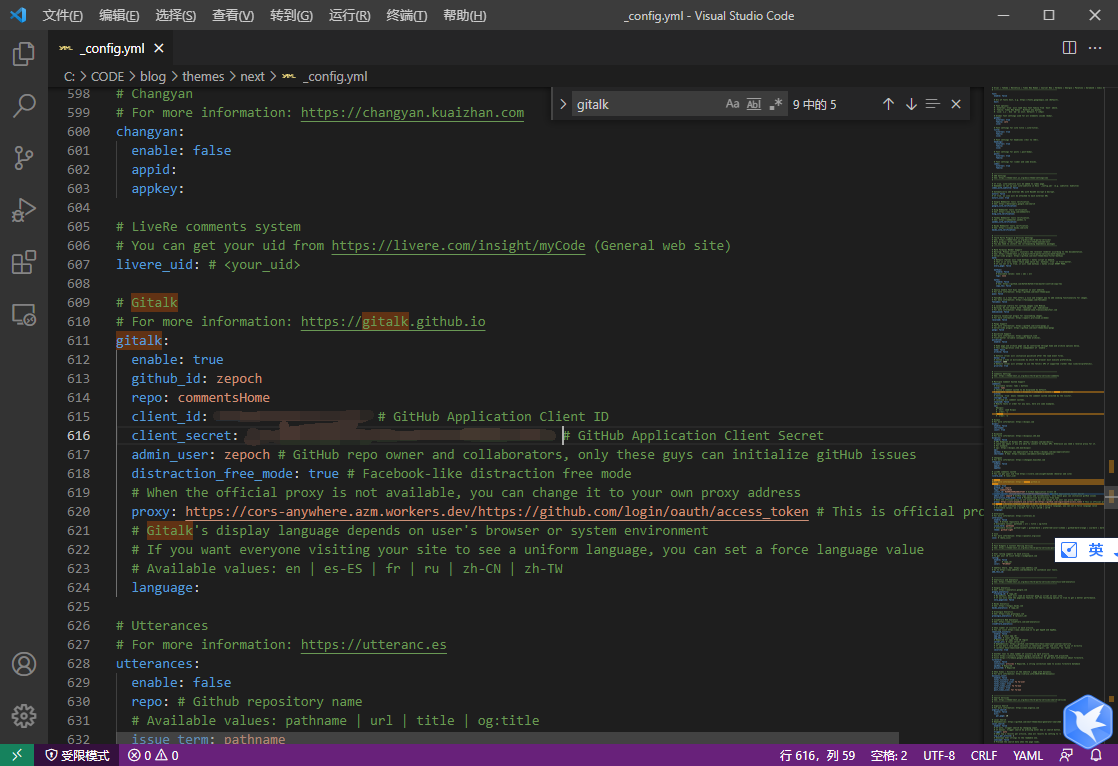Go to next match in find widget
Screen dimensions: 1118x766
point(911,104)
